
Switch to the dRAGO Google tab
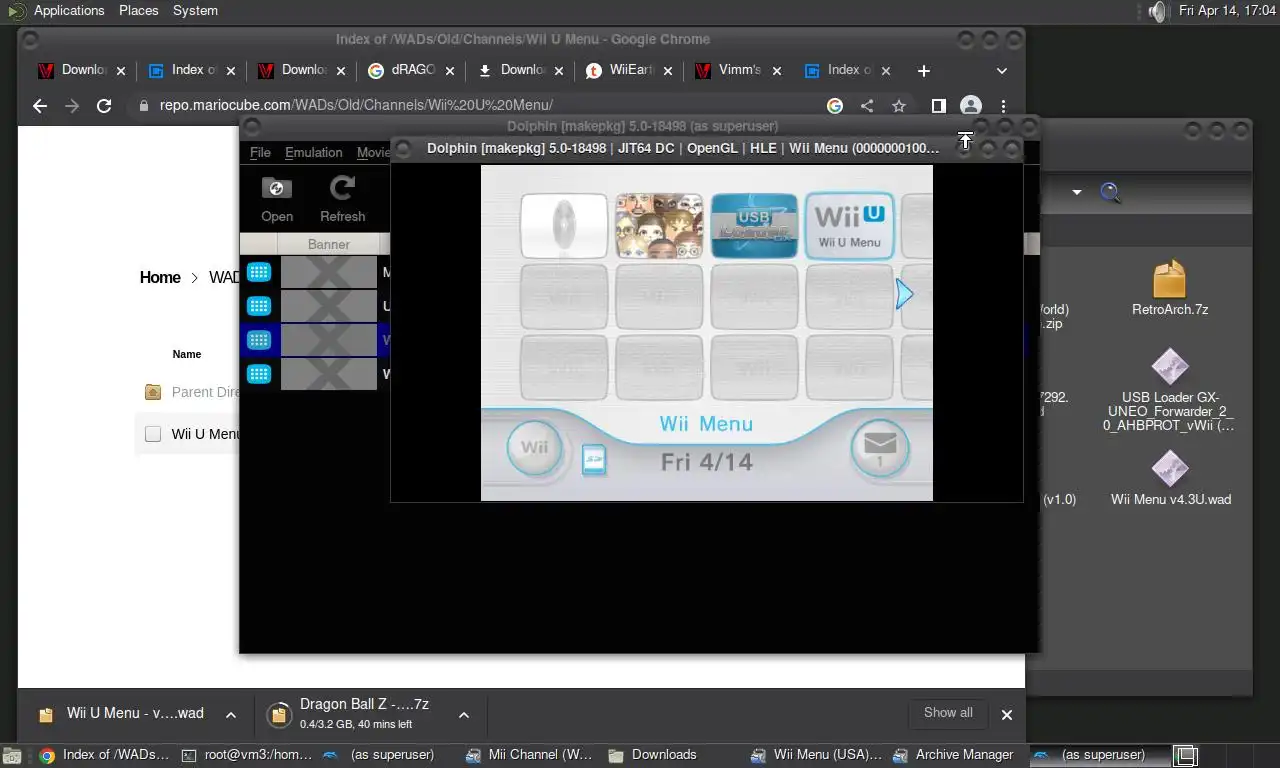411,70
